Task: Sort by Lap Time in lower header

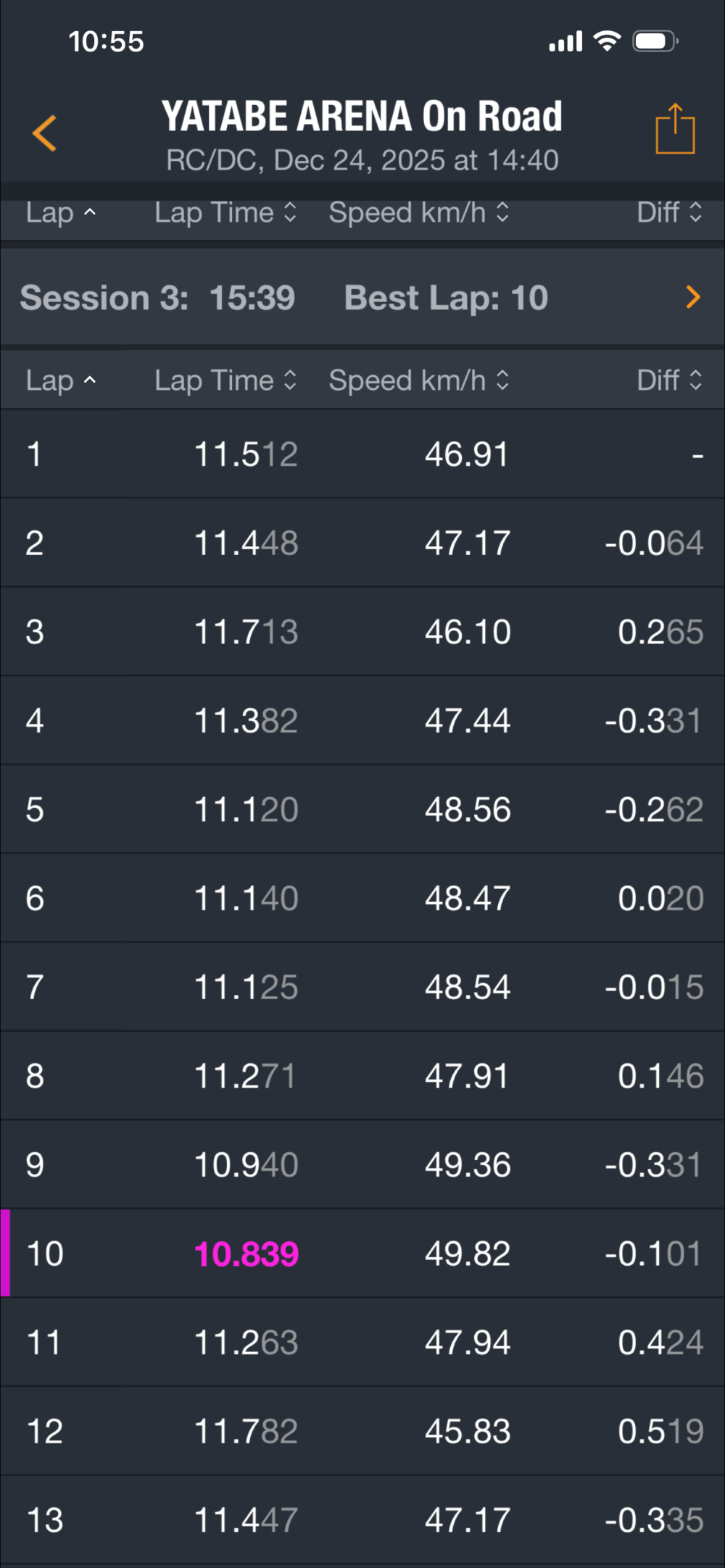Action: click(225, 380)
